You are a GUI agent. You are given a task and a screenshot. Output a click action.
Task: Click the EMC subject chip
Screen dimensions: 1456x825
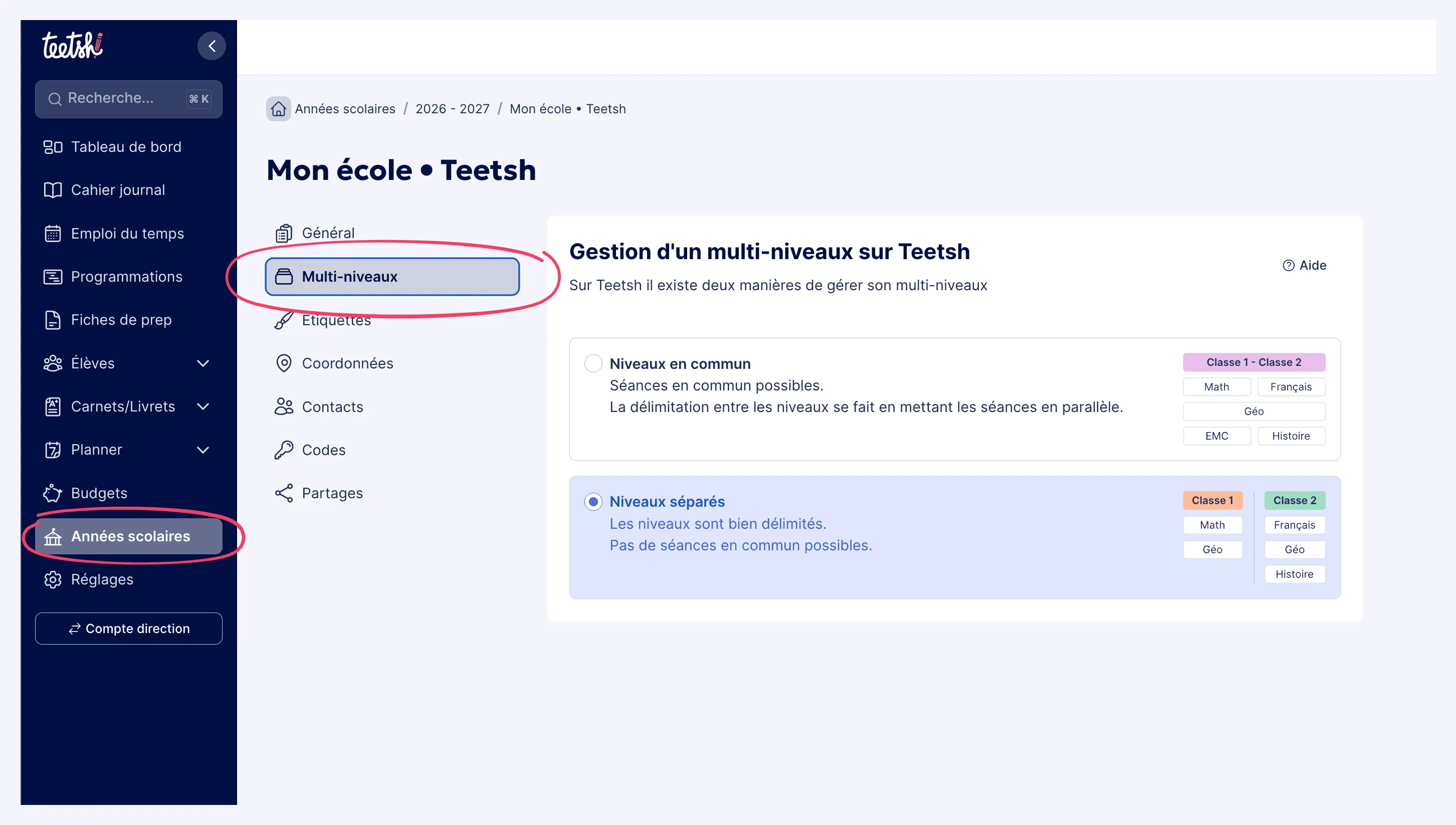(x=1216, y=436)
